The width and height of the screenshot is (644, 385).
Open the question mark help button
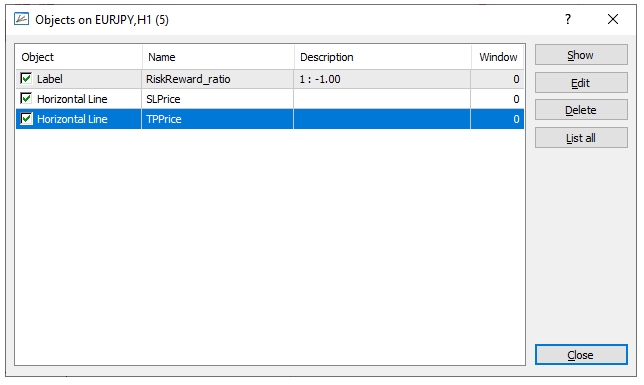568,19
